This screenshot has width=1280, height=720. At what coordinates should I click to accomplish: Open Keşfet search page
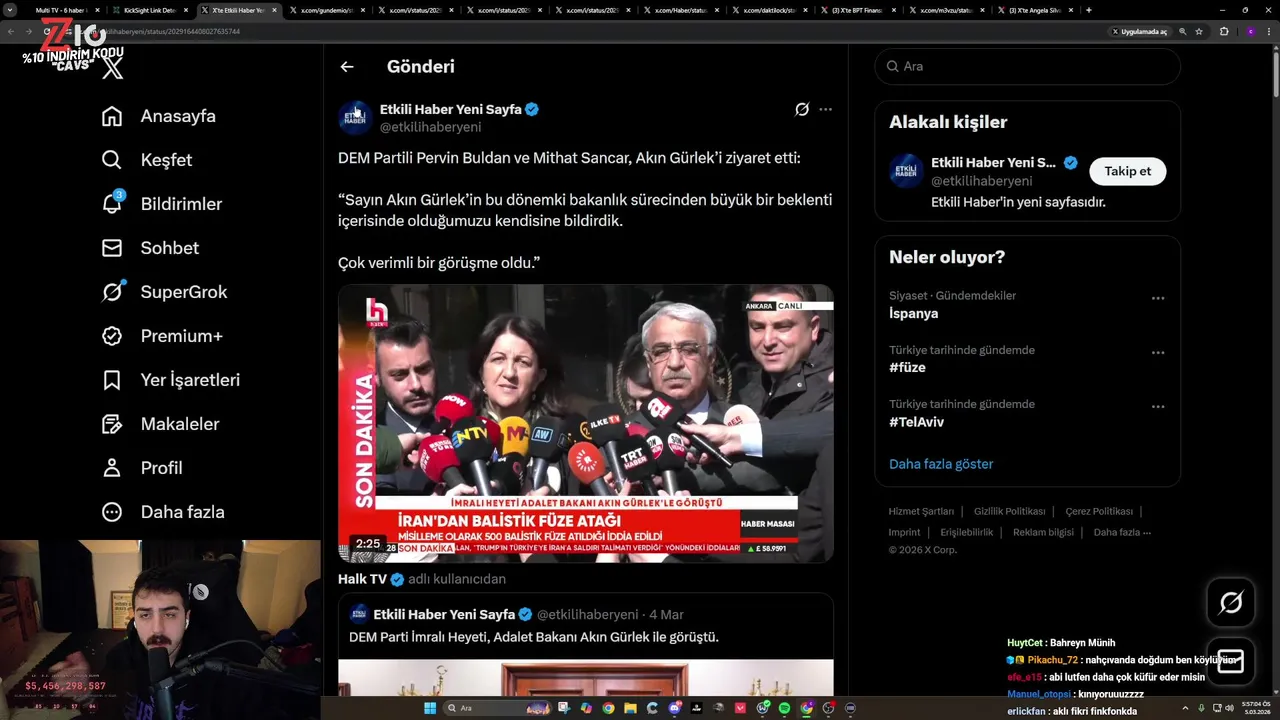click(x=147, y=160)
